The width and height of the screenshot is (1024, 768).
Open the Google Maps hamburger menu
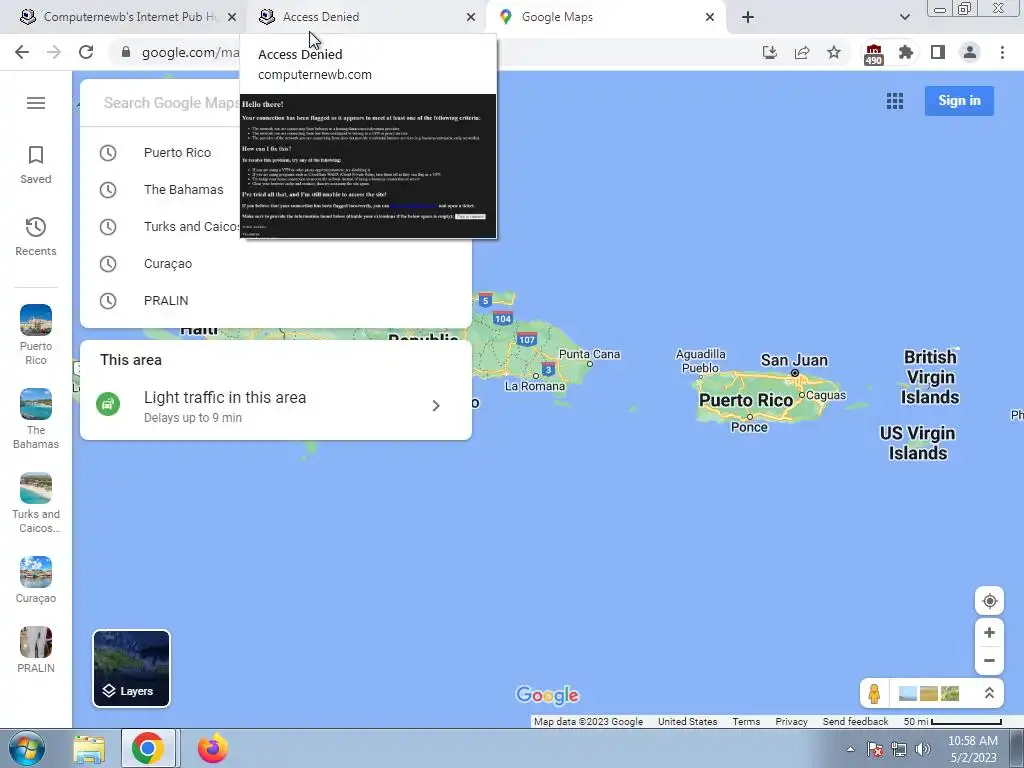(x=36, y=103)
